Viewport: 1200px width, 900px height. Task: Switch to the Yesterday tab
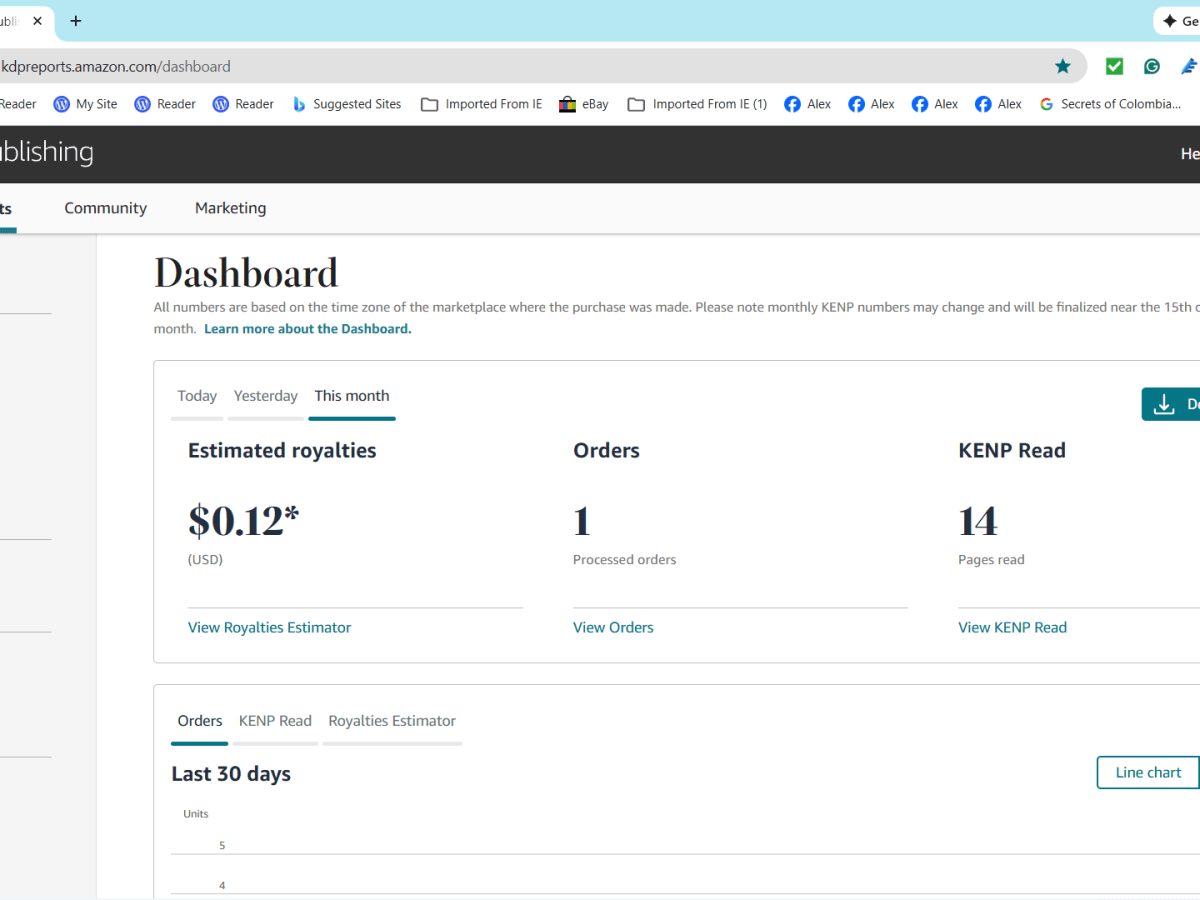coord(266,396)
